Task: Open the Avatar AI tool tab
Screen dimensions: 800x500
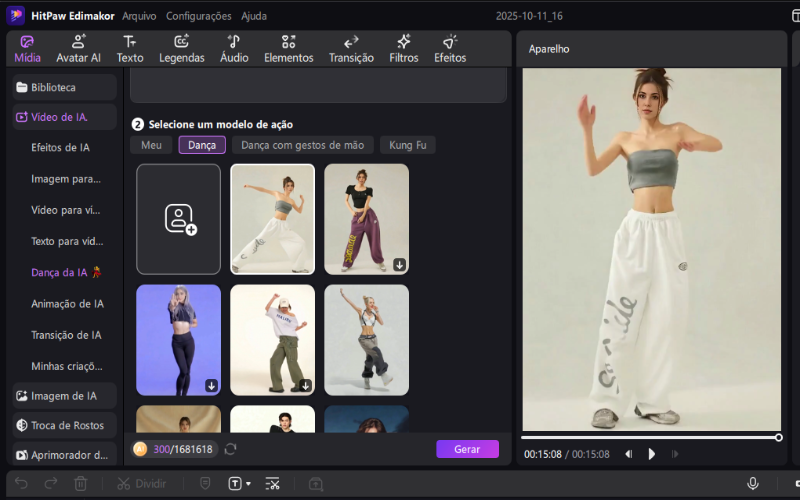Action: [78, 48]
